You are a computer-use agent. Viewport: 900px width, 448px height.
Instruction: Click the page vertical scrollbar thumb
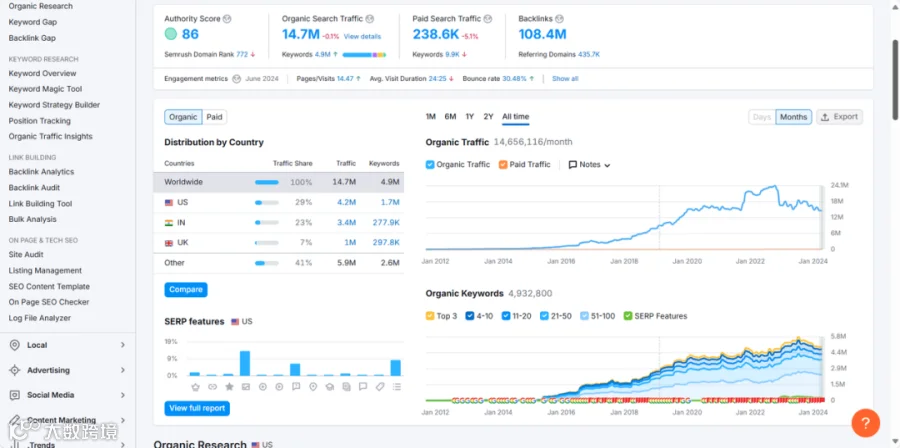(895, 80)
